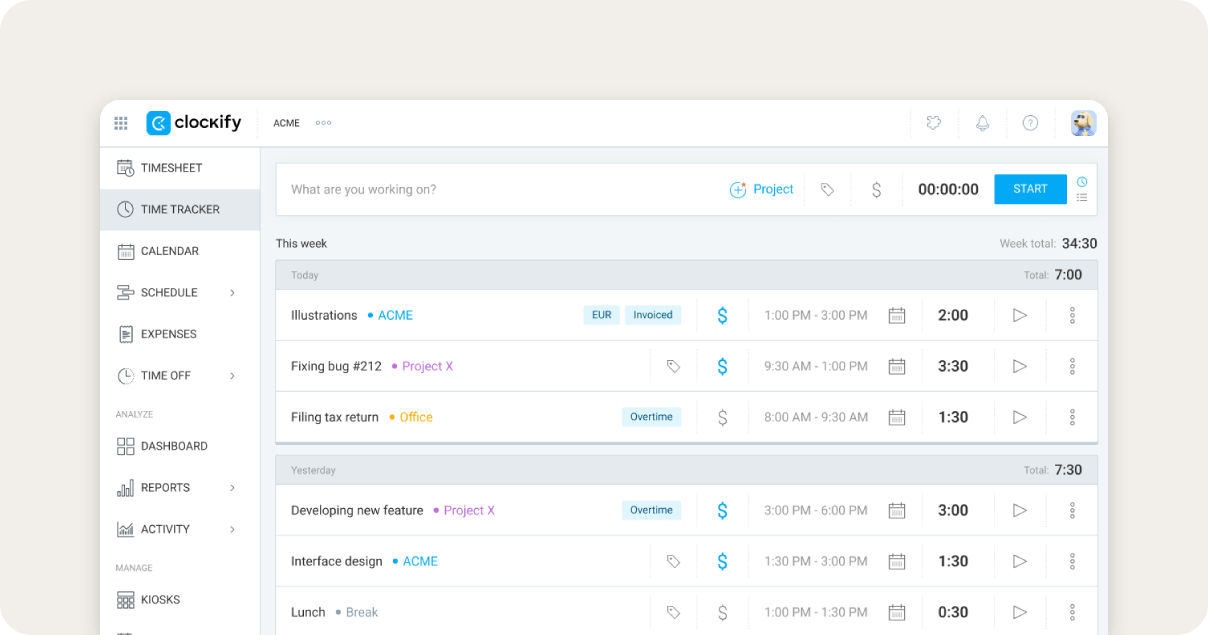Screen dimensions: 1208x635
Task: Open Schedule in the sidebar
Action: tap(180, 292)
